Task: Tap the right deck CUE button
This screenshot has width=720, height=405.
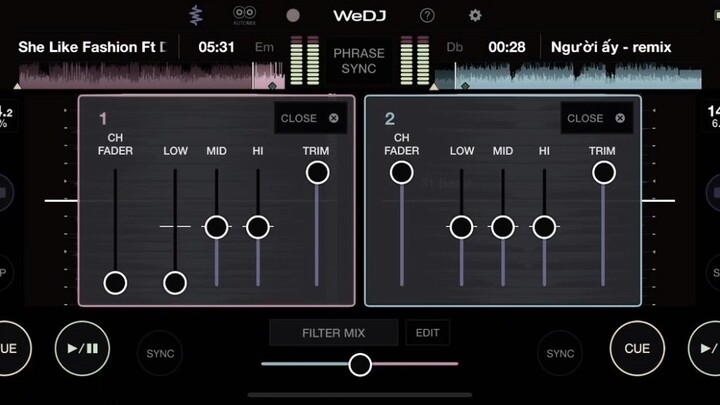Action: 637,349
